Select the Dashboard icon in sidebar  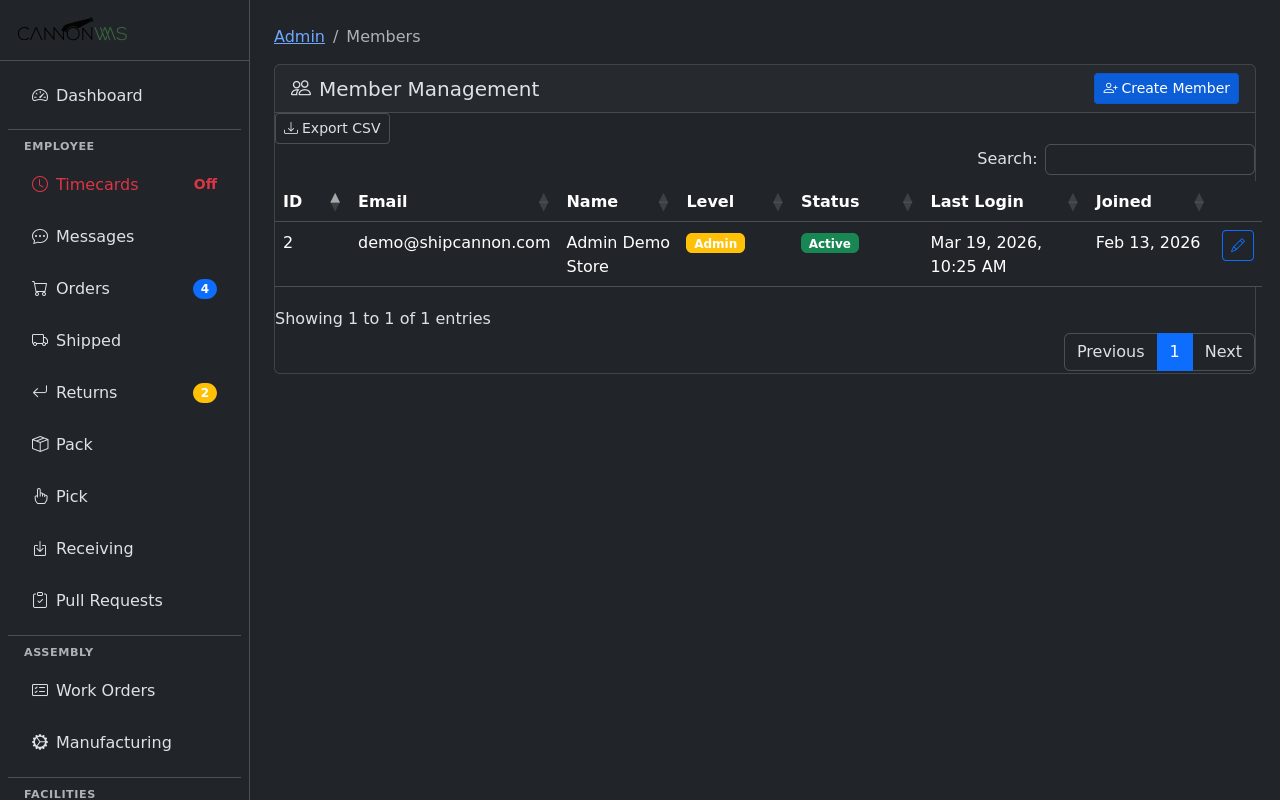pyautogui.click(x=39, y=95)
